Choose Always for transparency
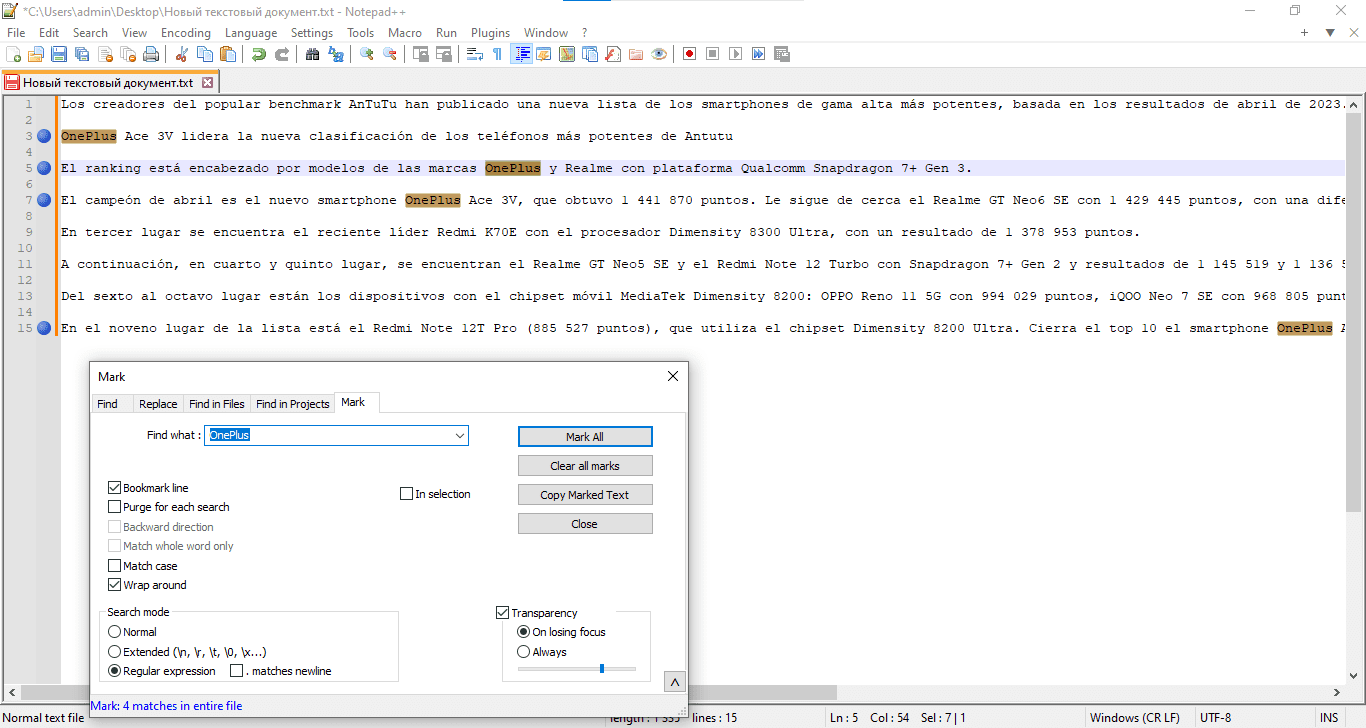Image resolution: width=1366 pixels, height=728 pixels. click(523, 652)
